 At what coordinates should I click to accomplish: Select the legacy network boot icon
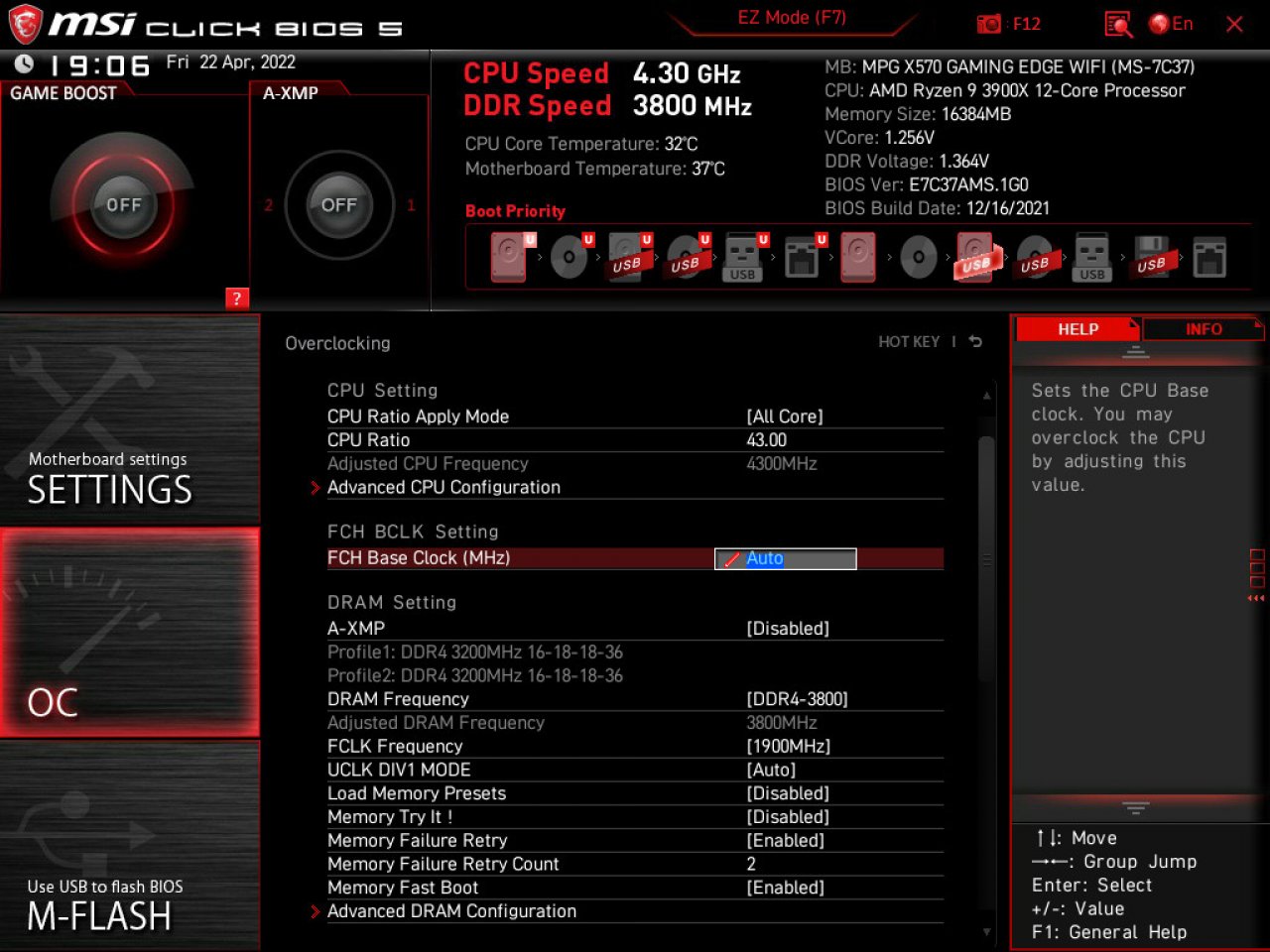pyautogui.click(x=1209, y=257)
